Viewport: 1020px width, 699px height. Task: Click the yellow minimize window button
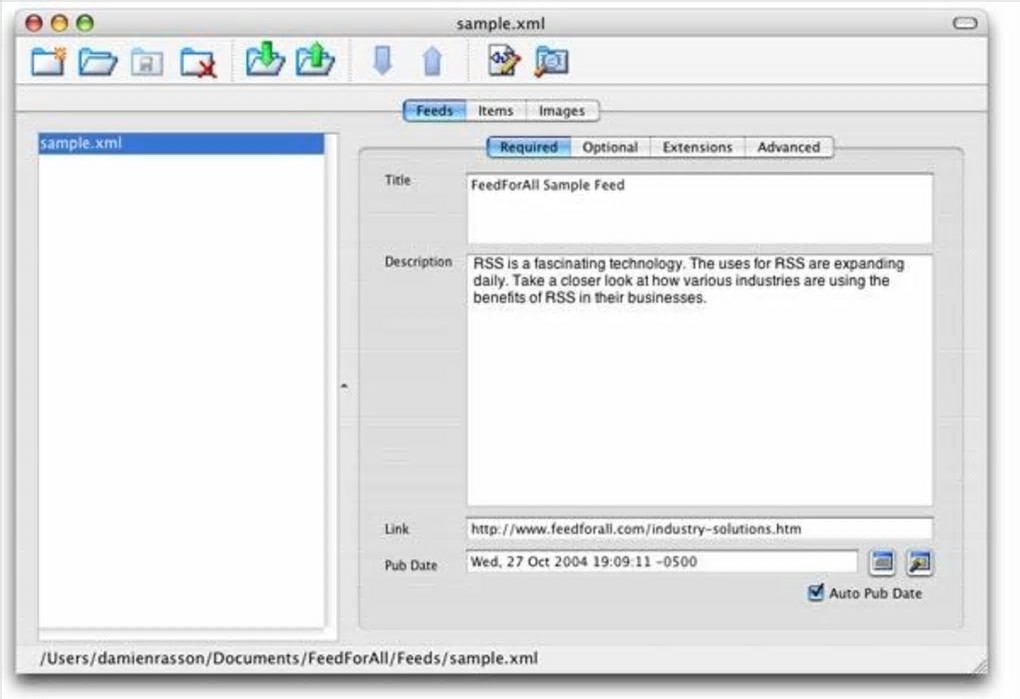click(59, 23)
